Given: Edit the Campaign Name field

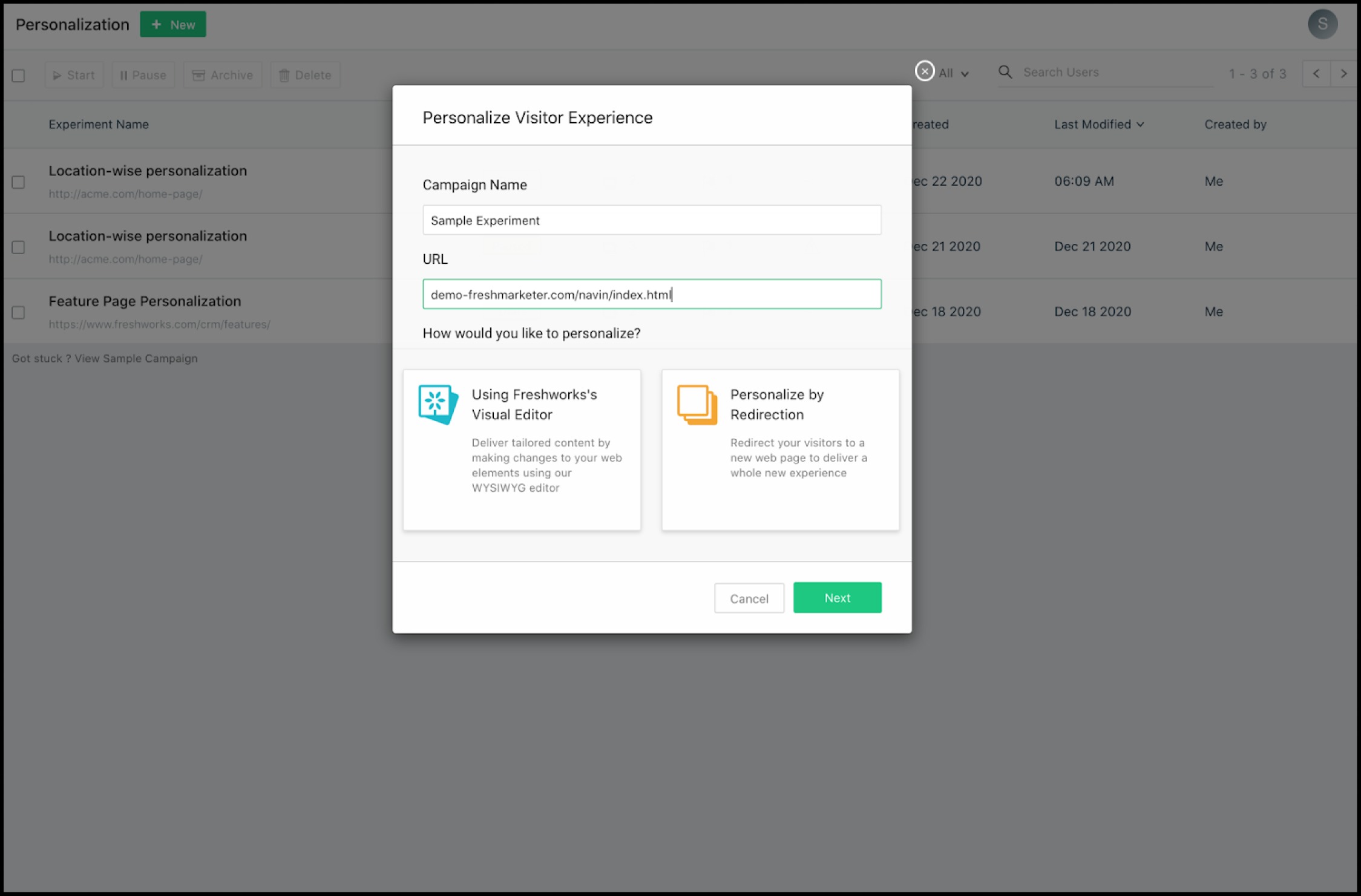Looking at the screenshot, I should (652, 220).
